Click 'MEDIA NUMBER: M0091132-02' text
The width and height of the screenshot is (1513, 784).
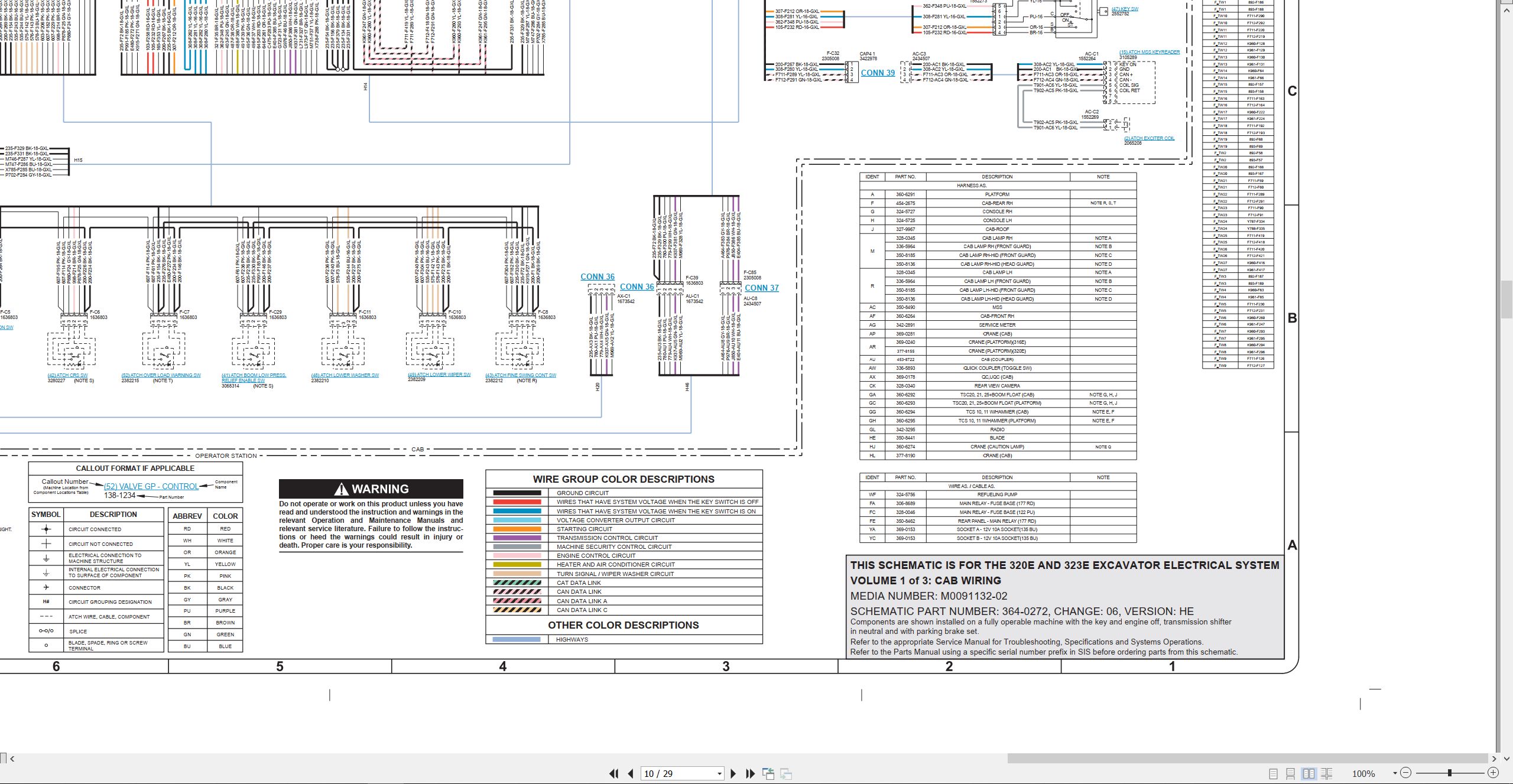pyautogui.click(x=928, y=596)
